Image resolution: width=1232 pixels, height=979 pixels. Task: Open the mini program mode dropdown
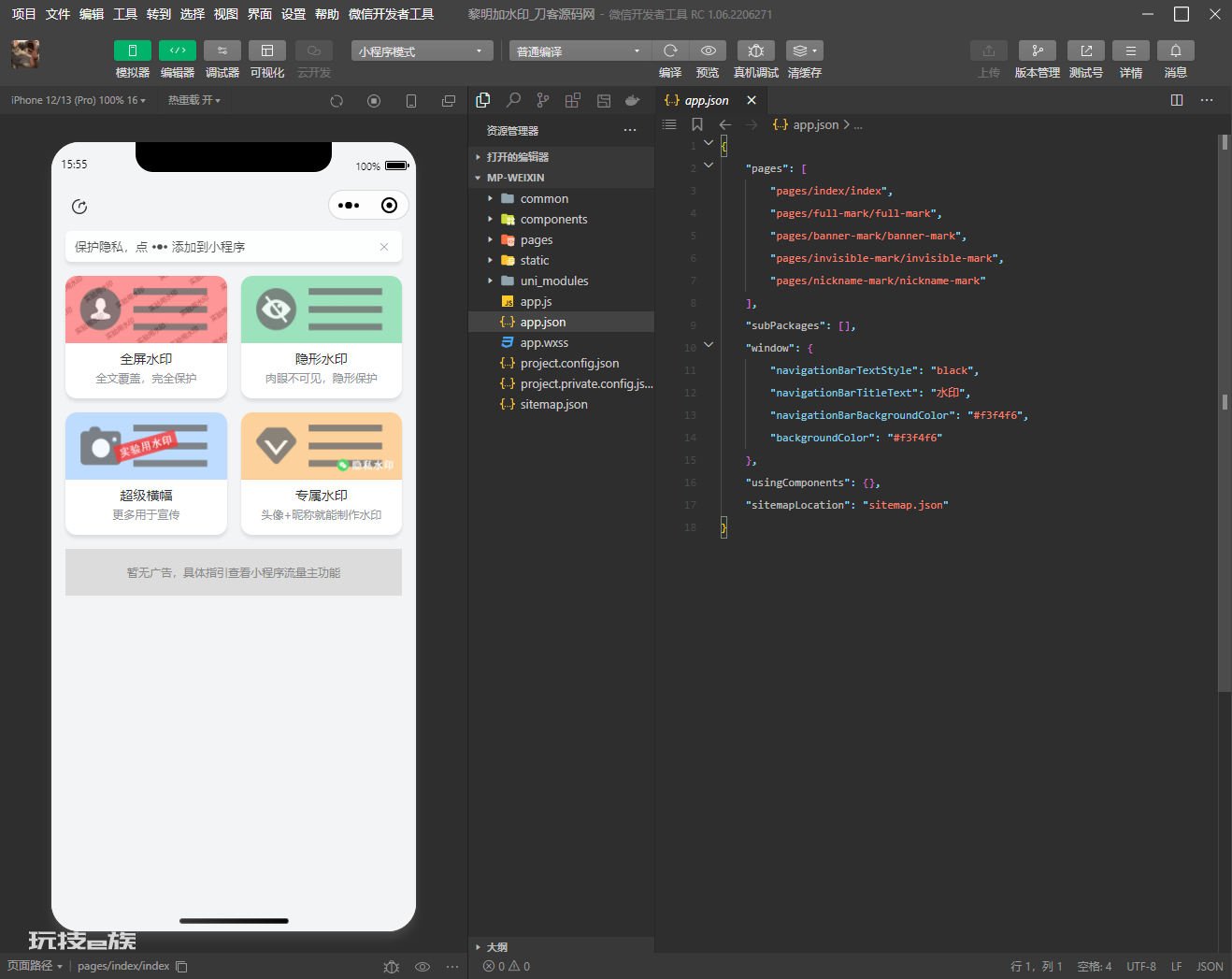423,51
